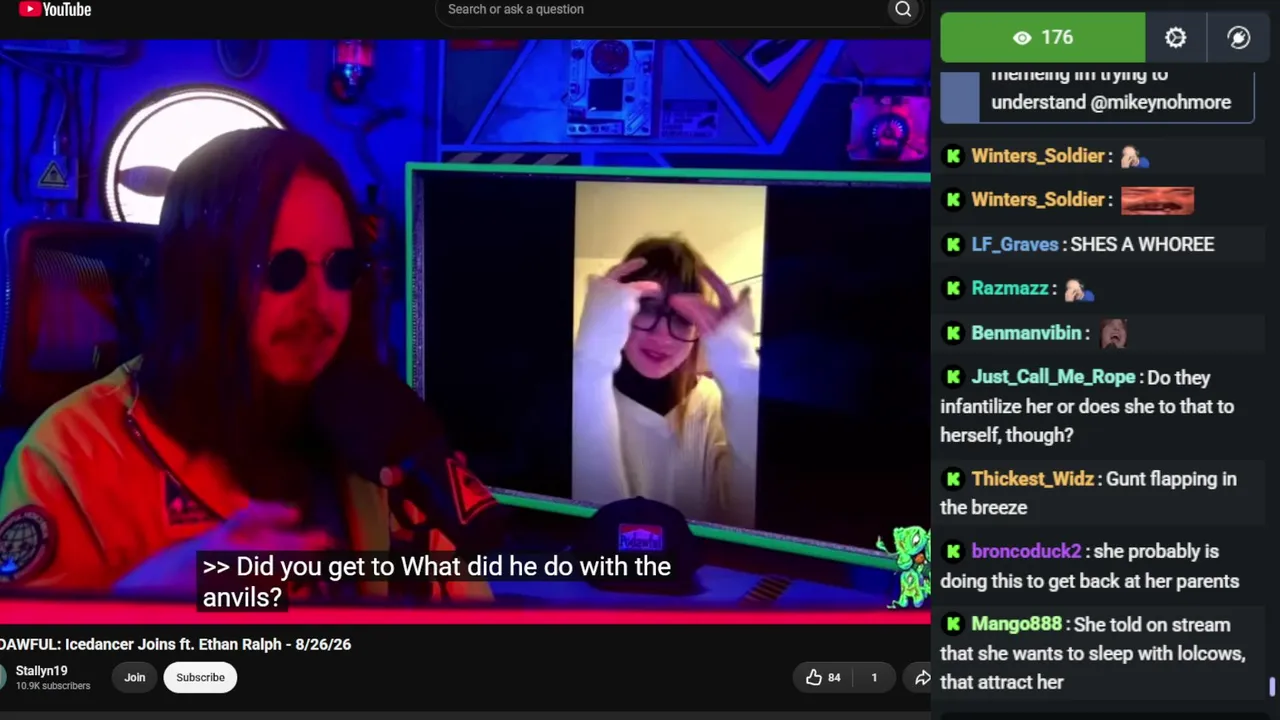Click Mango888 username in chat

1017,624
